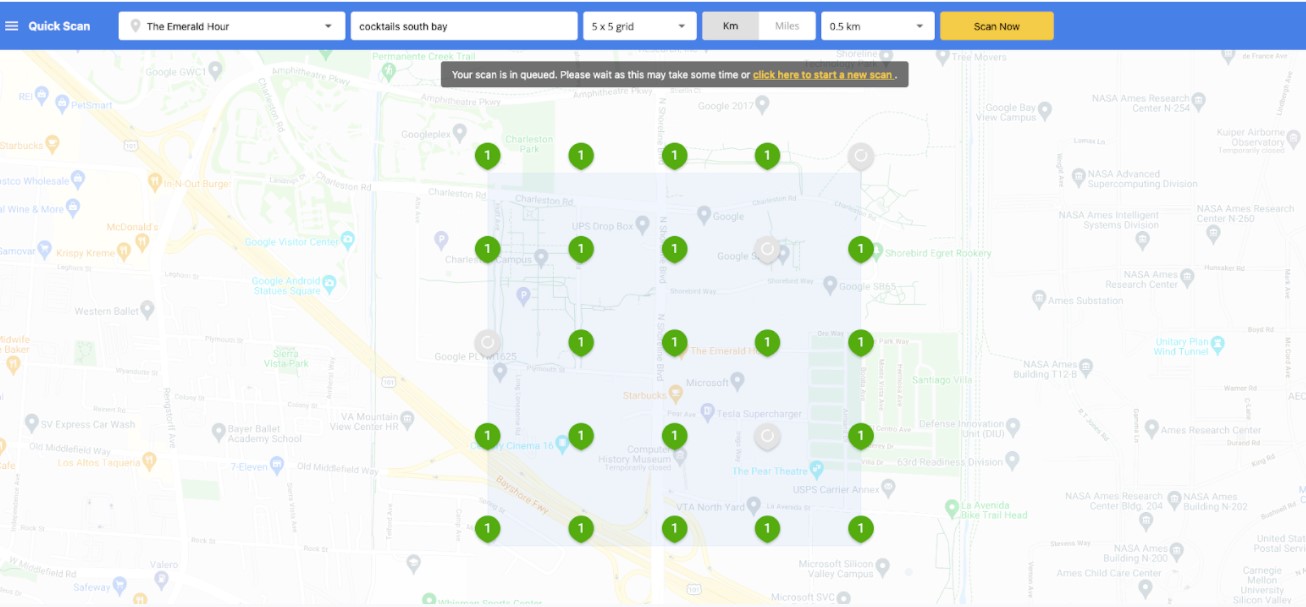The width and height of the screenshot is (1306, 607).
Task: Click the 7-Eleven store marker
Action: click(x=275, y=466)
